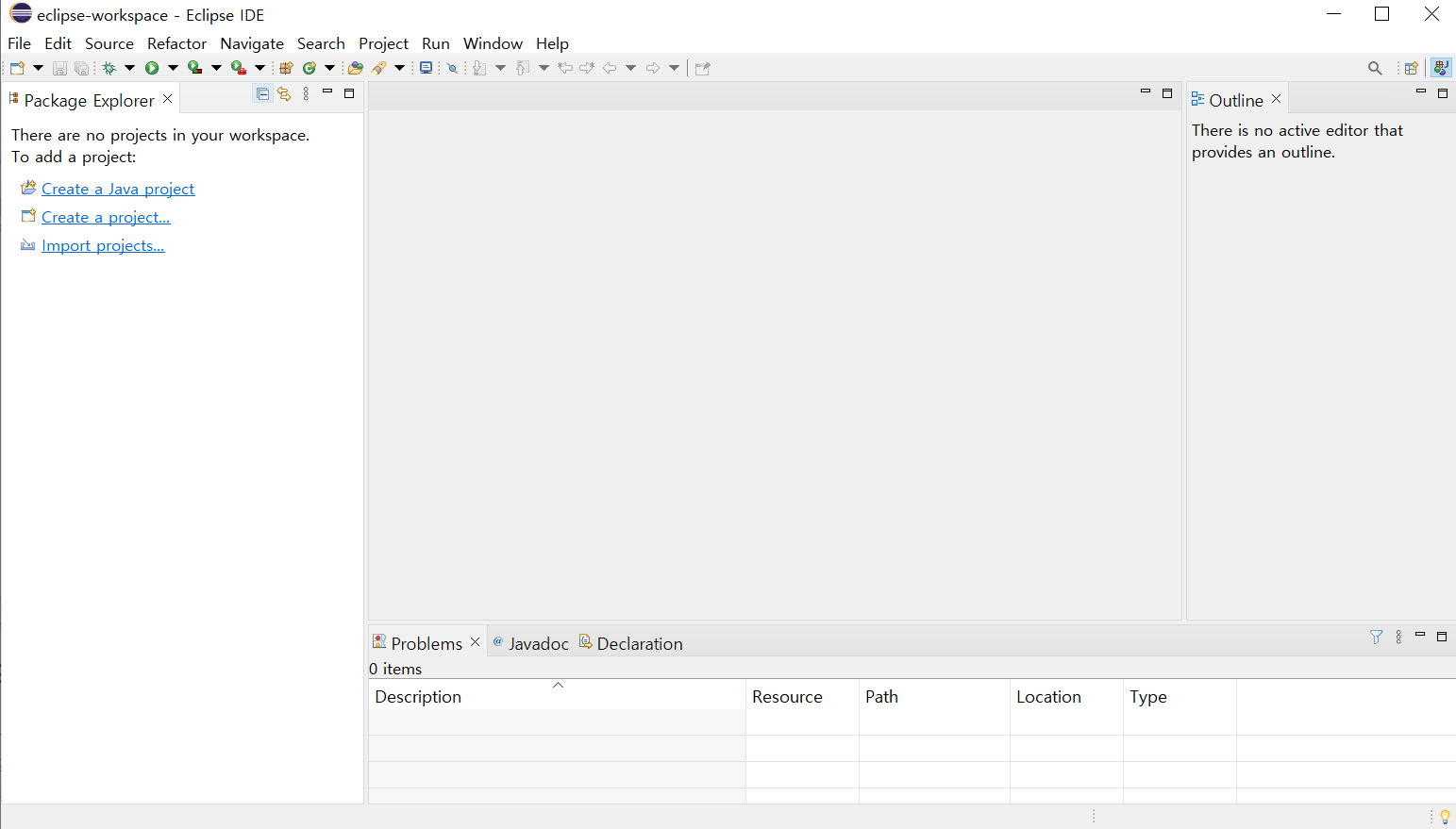Open the Problems view menu
The image size is (1456, 829).
pyautogui.click(x=1398, y=637)
